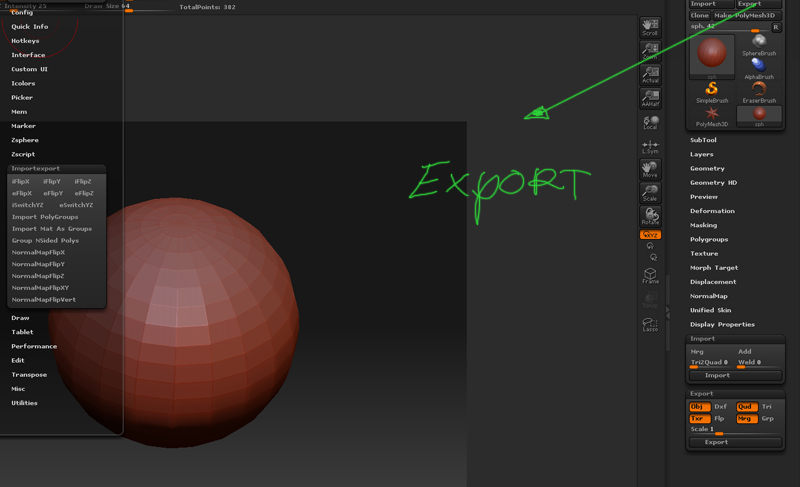Expand the Masking sub-palette
The image size is (800, 487).
tap(704, 225)
